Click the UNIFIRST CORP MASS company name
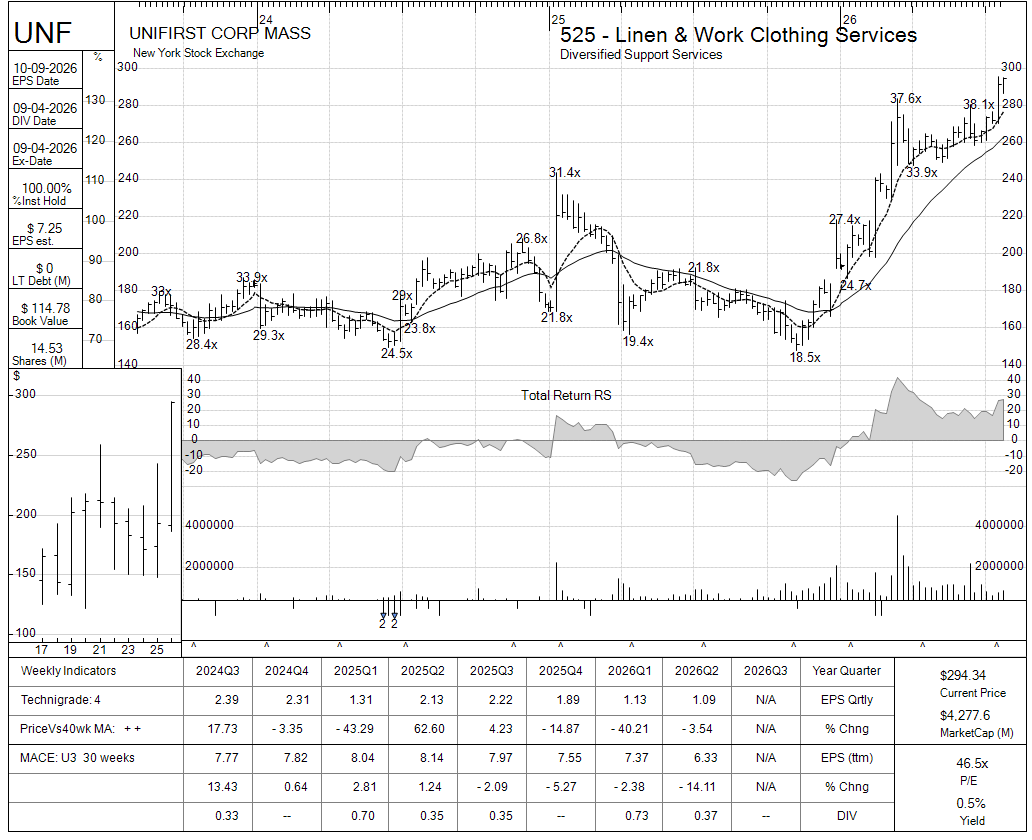 click(220, 34)
